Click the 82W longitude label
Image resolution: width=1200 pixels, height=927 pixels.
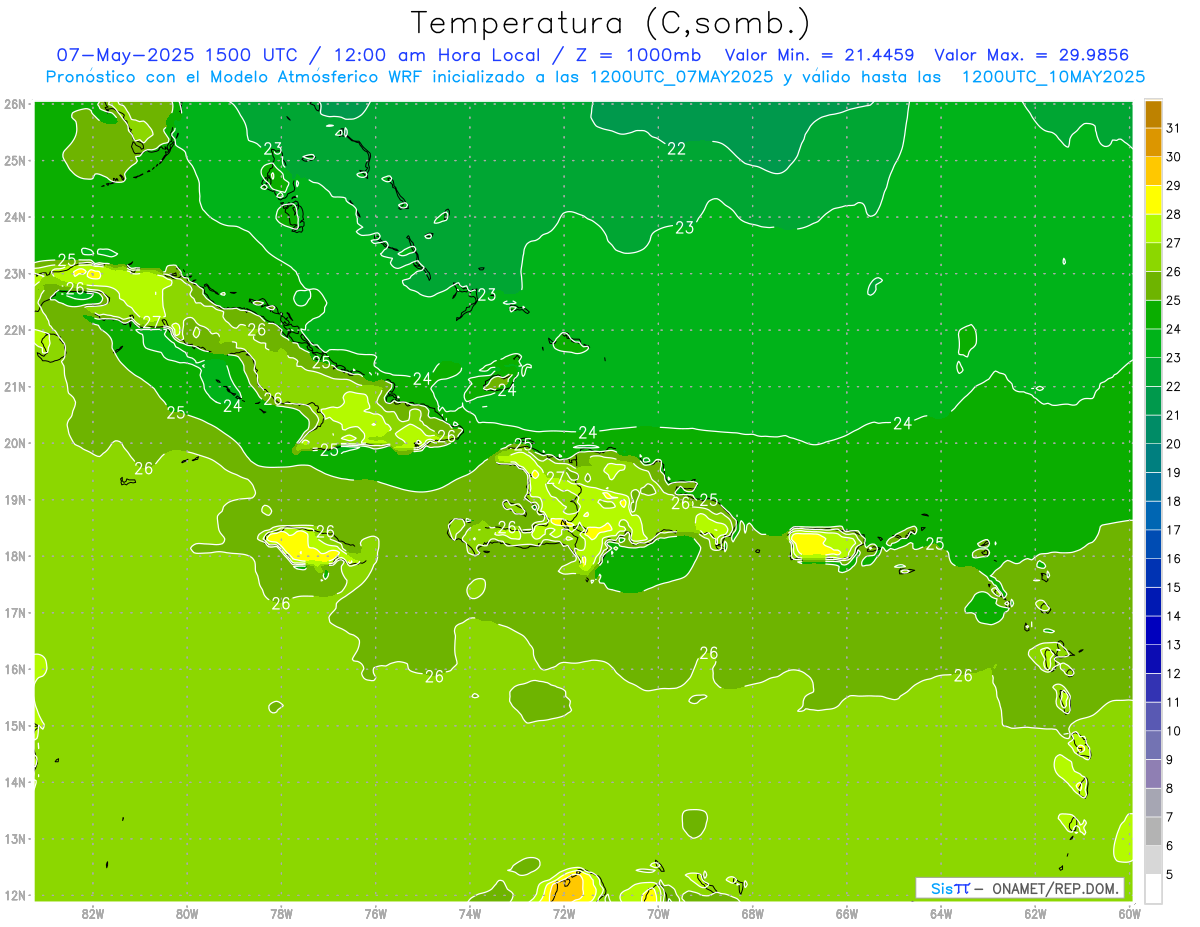point(93,913)
